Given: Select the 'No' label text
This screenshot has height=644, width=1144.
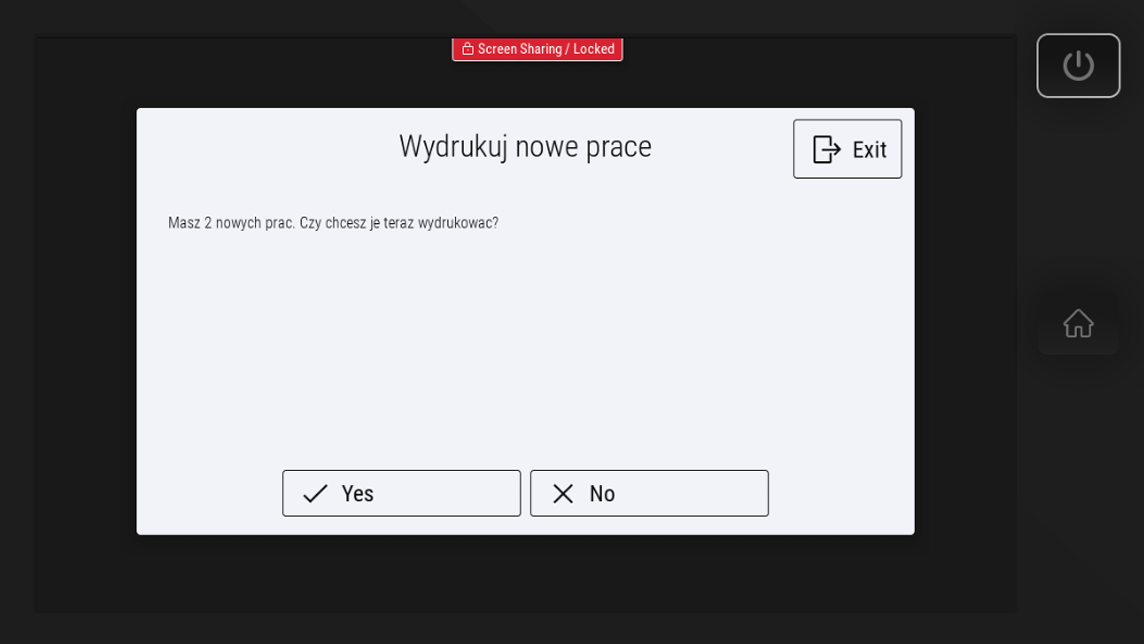Looking at the screenshot, I should pos(602,494).
